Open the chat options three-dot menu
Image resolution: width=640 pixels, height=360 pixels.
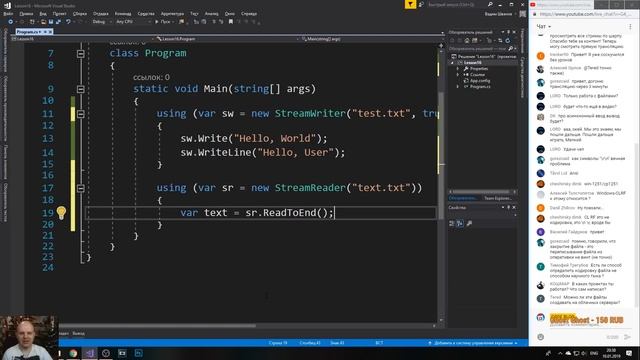point(630,27)
